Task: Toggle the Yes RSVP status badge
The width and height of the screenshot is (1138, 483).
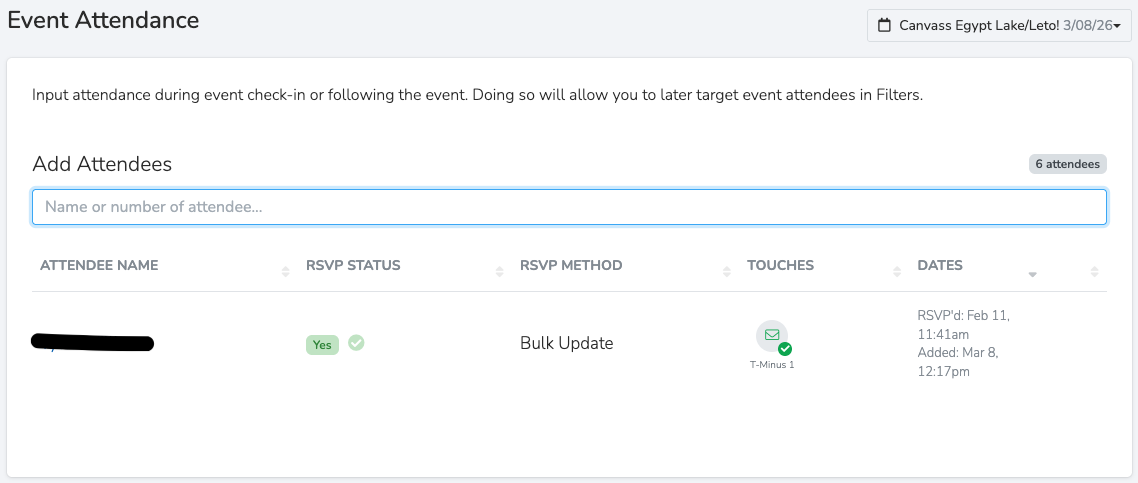Action: [322, 345]
